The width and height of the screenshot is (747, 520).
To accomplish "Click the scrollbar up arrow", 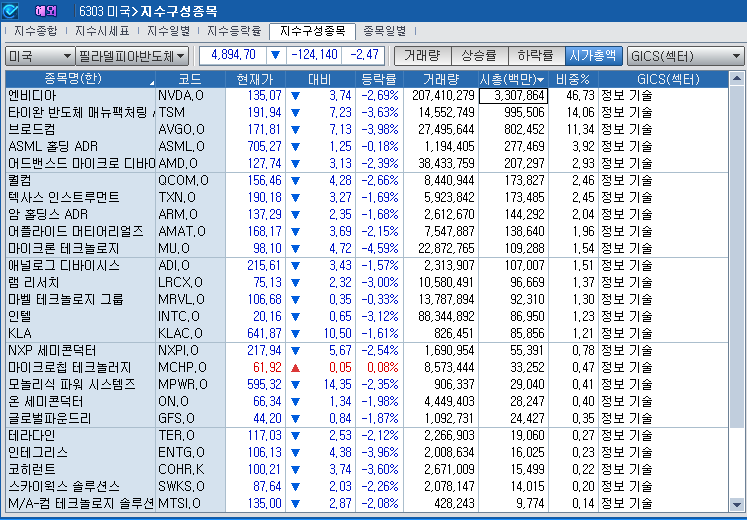I will coord(736,79).
